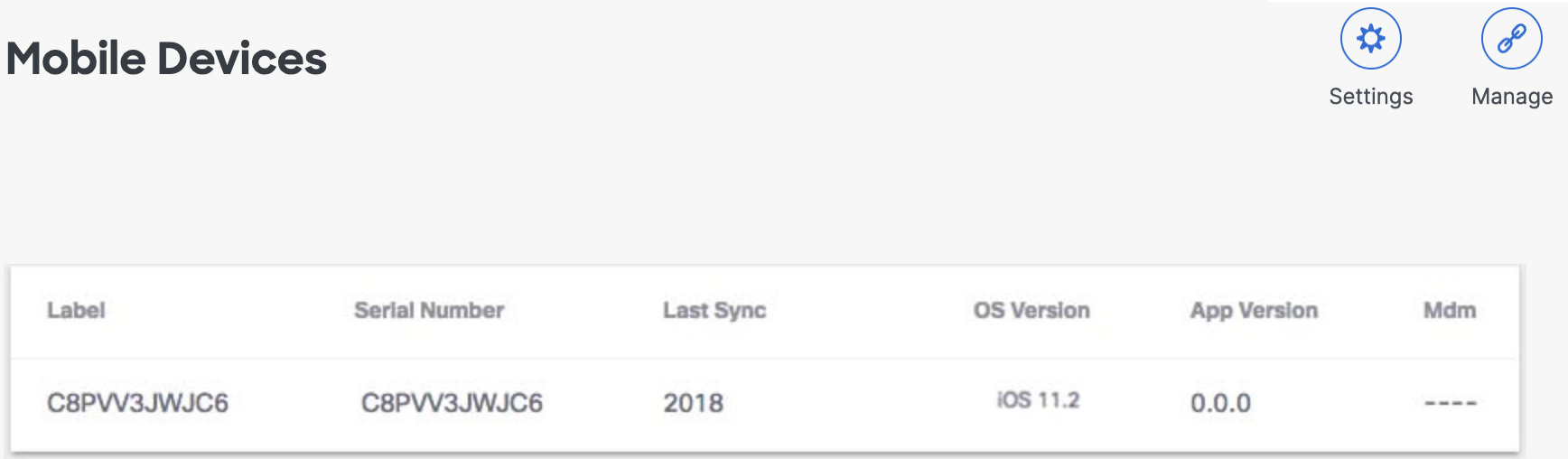Image resolution: width=1568 pixels, height=459 pixels.
Task: Sort by the Mdm column header
Action: tap(1450, 311)
